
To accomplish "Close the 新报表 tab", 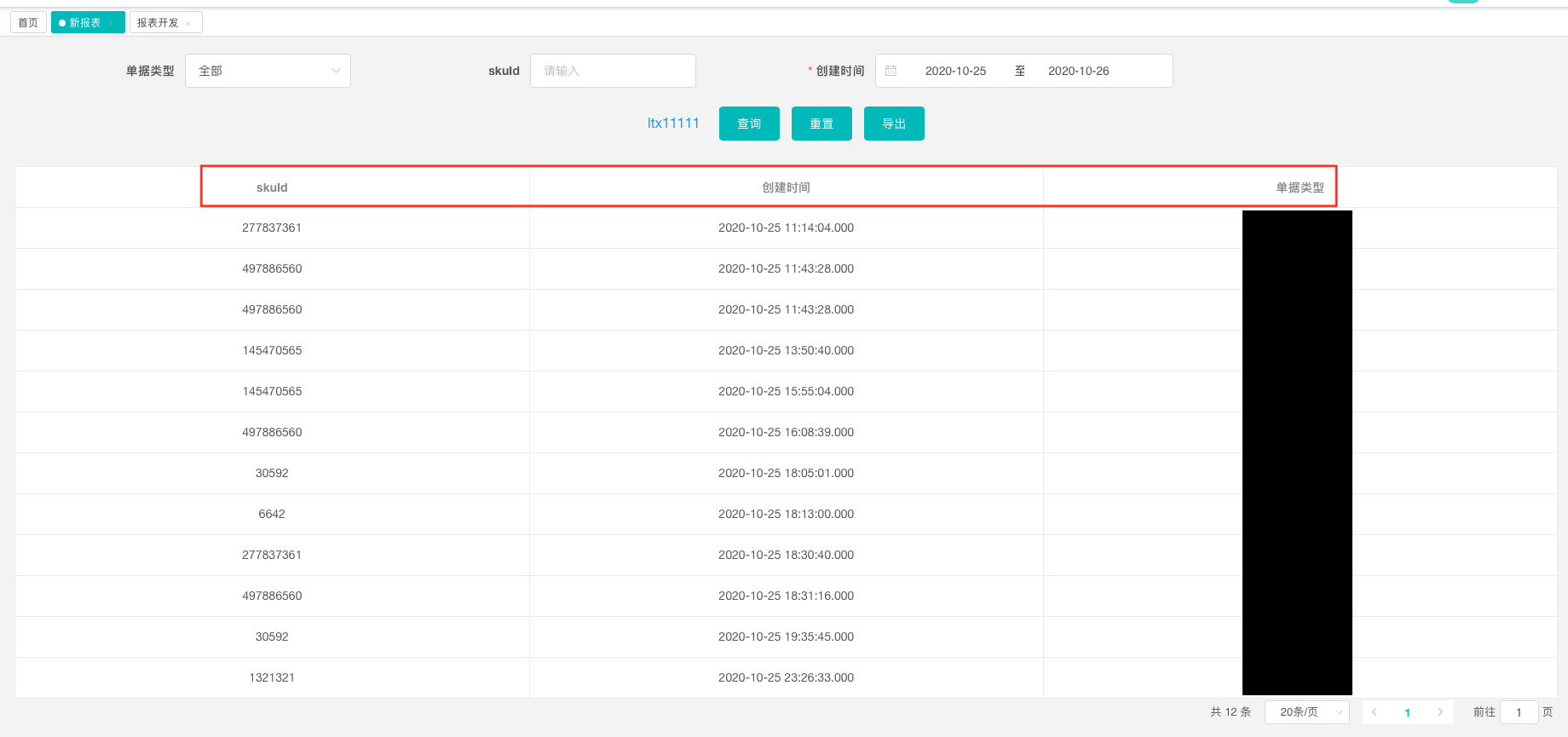I will click(112, 23).
